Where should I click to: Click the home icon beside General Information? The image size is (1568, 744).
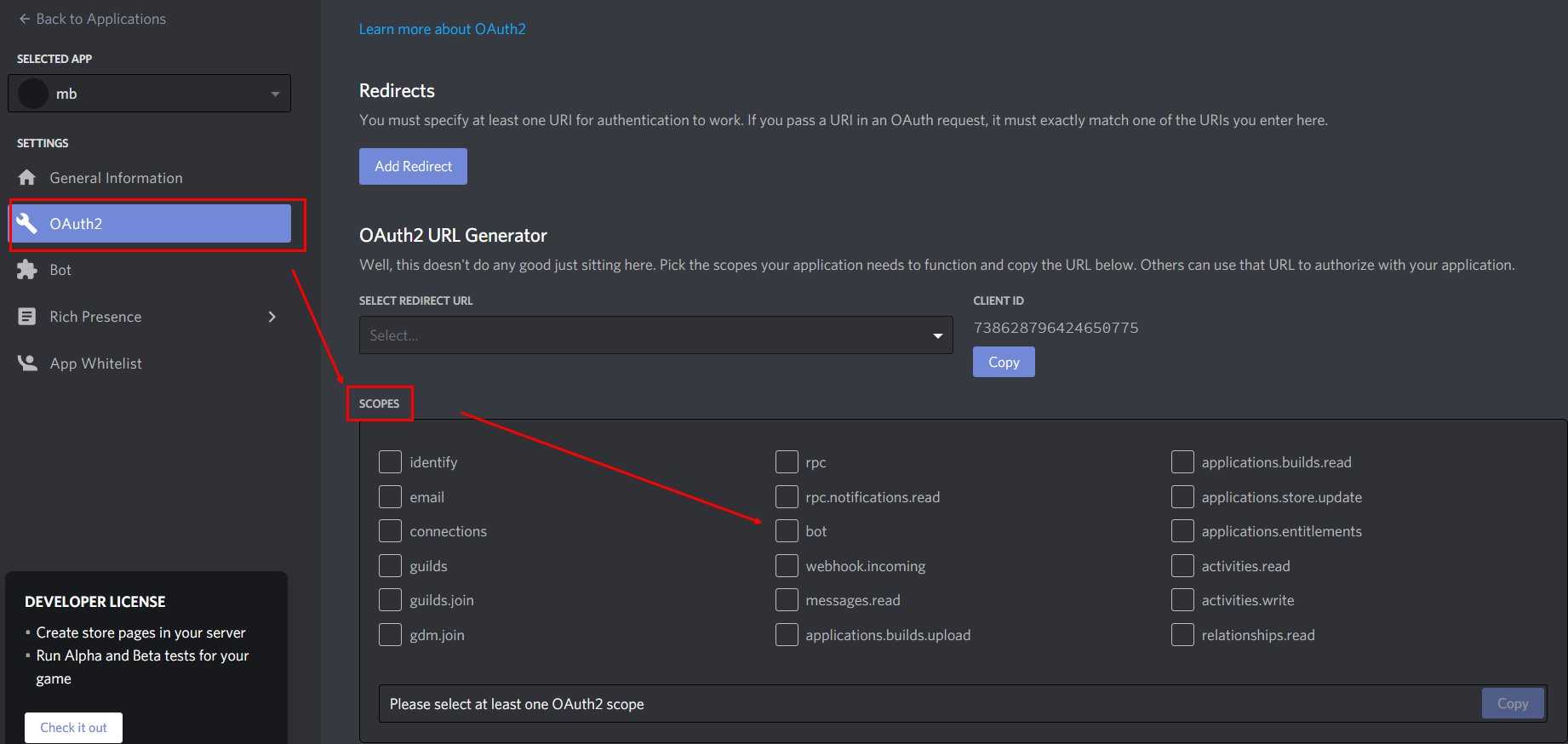click(27, 177)
